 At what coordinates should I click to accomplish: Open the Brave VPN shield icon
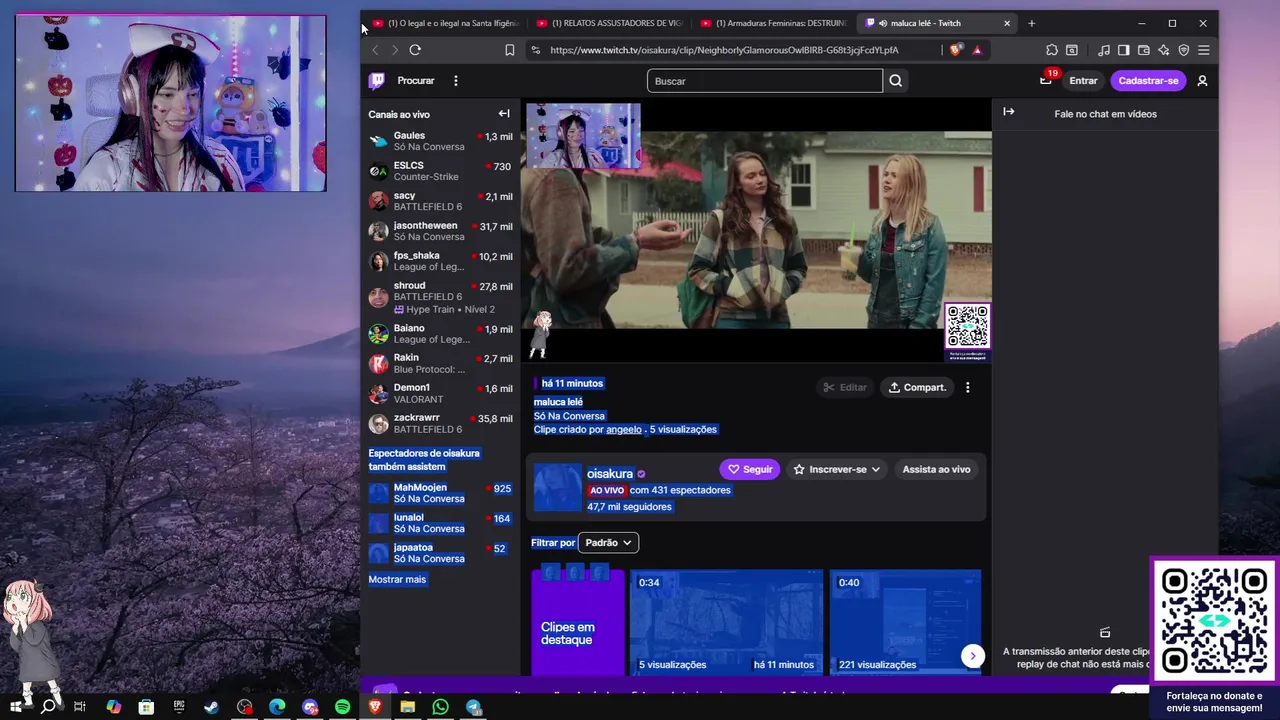coord(1184,50)
